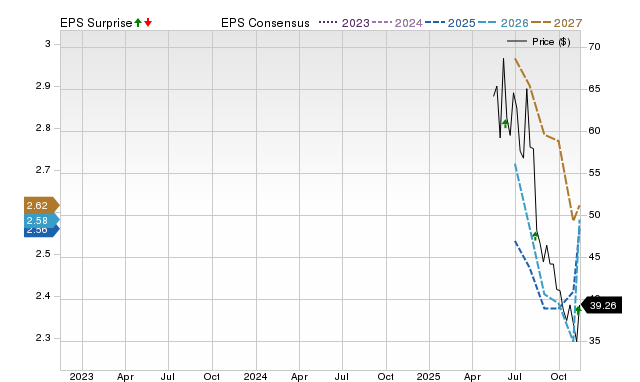Click the 2.7 label on the EPS axis
640x382 pixels.
[43, 170]
